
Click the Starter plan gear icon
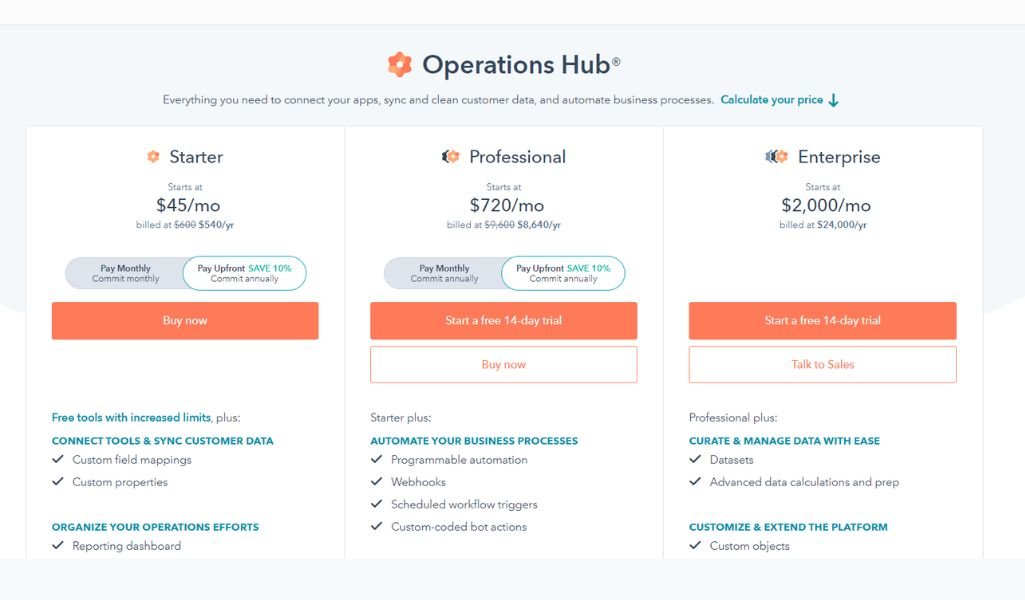[x=153, y=157]
